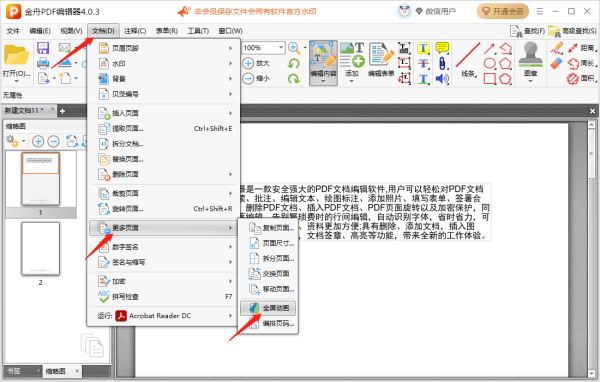Screen dimensions: 600x382
Task: Click the purple save (floppy disk) icon
Action: coord(43,48)
